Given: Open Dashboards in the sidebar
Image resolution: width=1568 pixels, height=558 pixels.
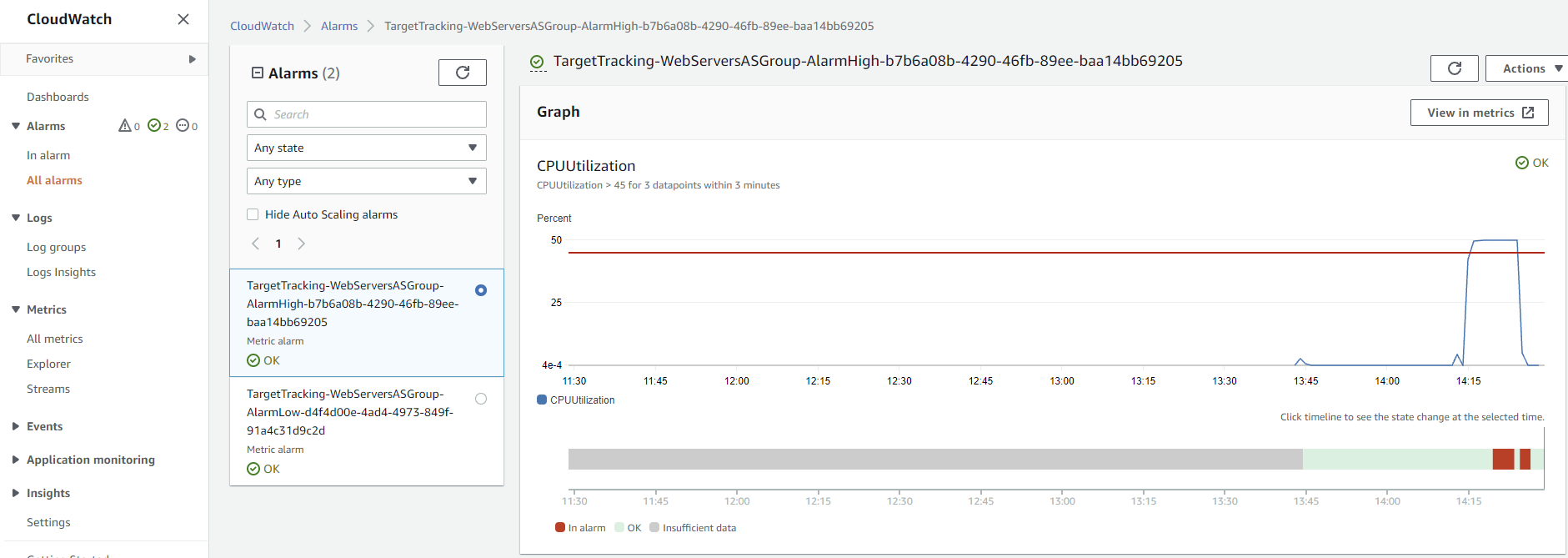Looking at the screenshot, I should (x=58, y=97).
